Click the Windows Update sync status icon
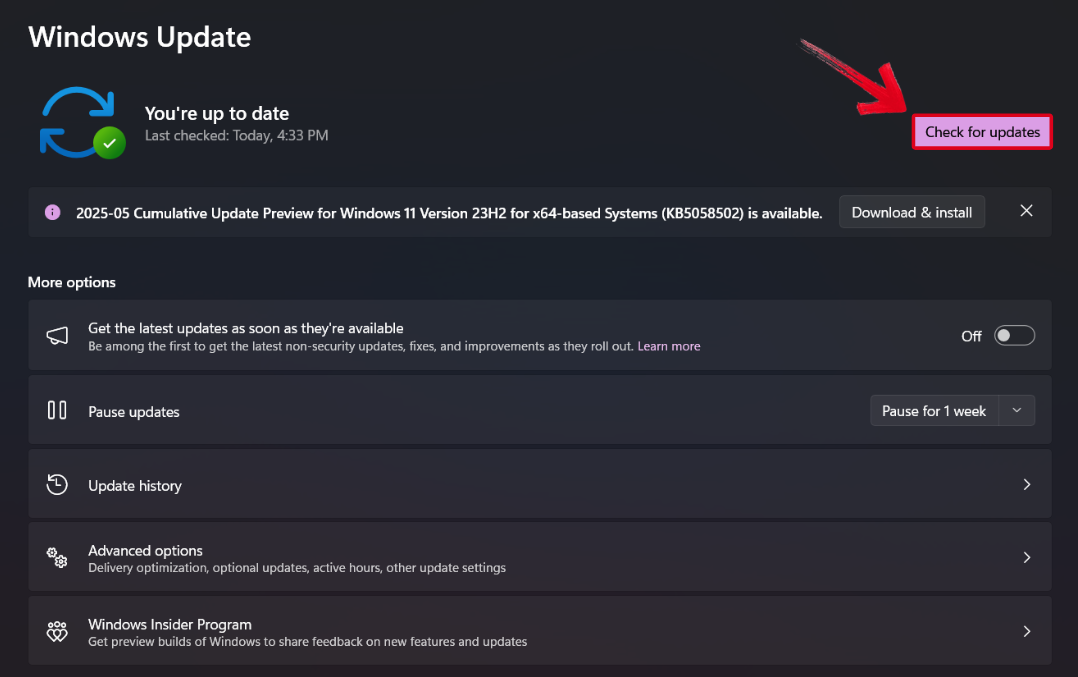The width and height of the screenshot is (1078, 677). (82, 122)
